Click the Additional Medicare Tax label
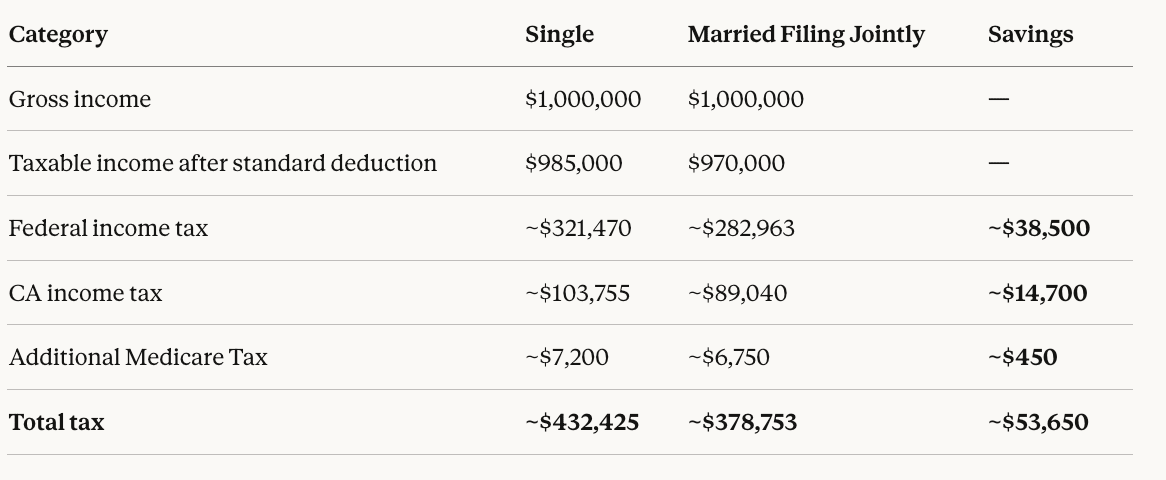 [138, 357]
